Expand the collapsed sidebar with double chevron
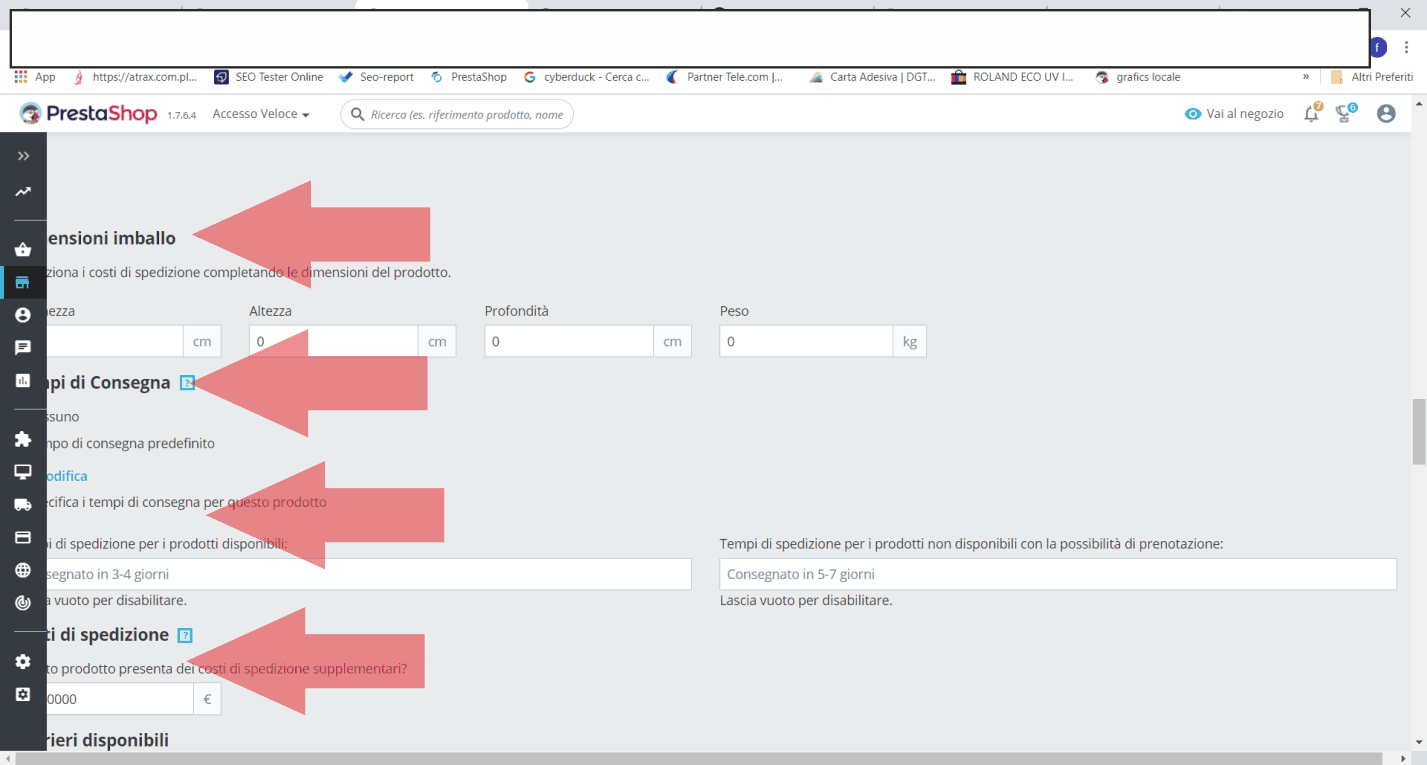 pyautogui.click(x=23, y=156)
